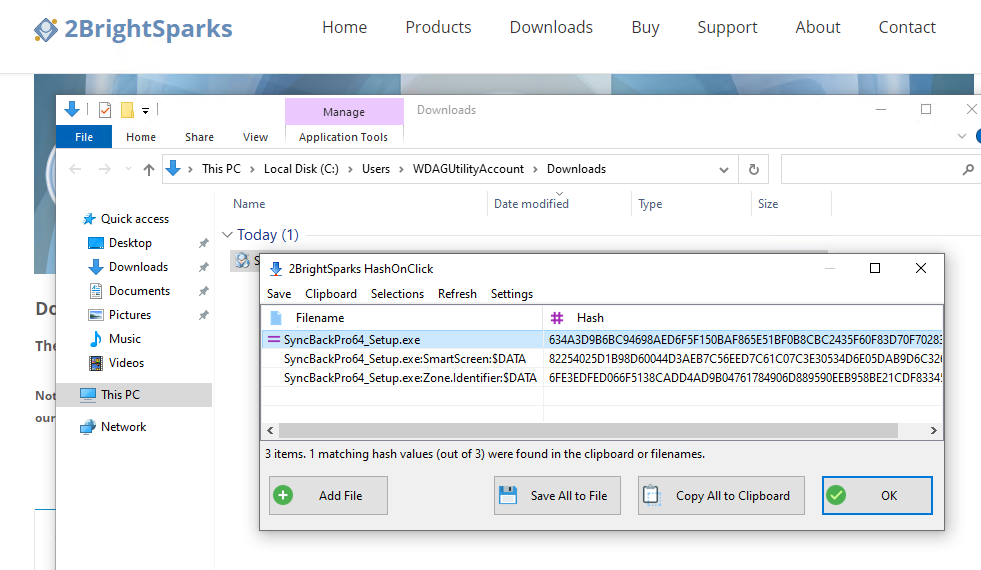
Task: Click the blue down-arrow icon in the Explorer title bar
Action: [x=72, y=109]
